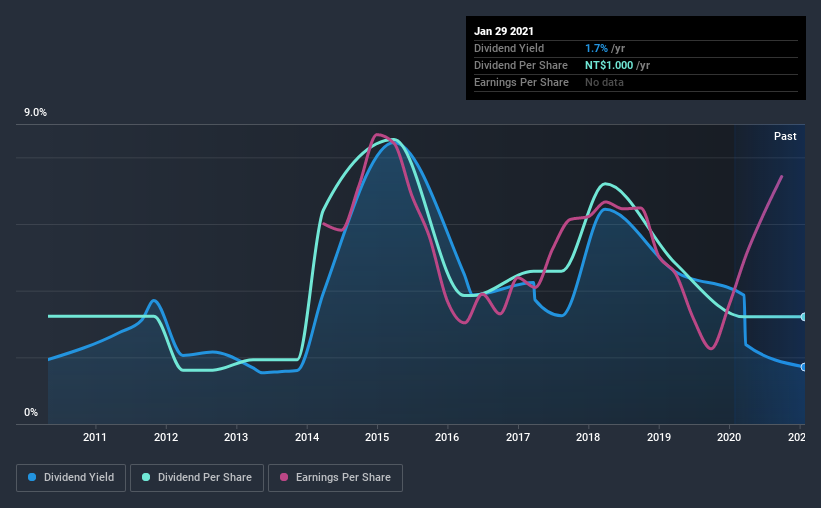Click the 2017 x-axis label

point(518,437)
